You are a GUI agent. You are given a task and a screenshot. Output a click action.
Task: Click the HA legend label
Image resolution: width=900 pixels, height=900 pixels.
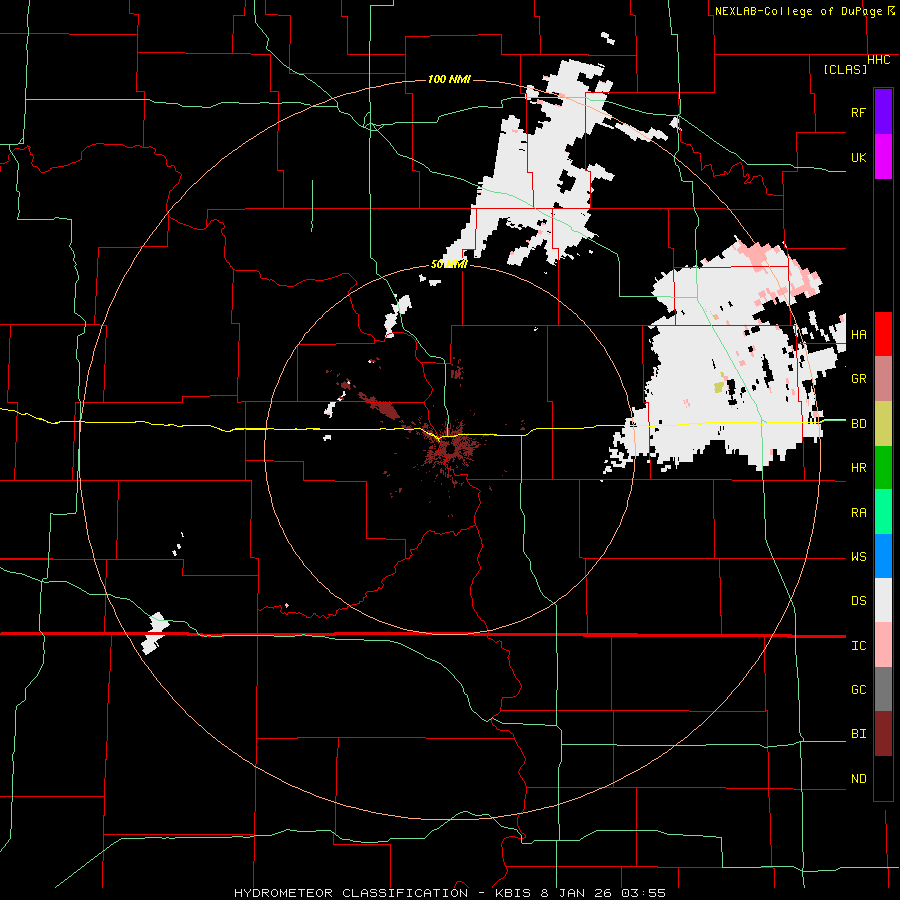(x=858, y=334)
